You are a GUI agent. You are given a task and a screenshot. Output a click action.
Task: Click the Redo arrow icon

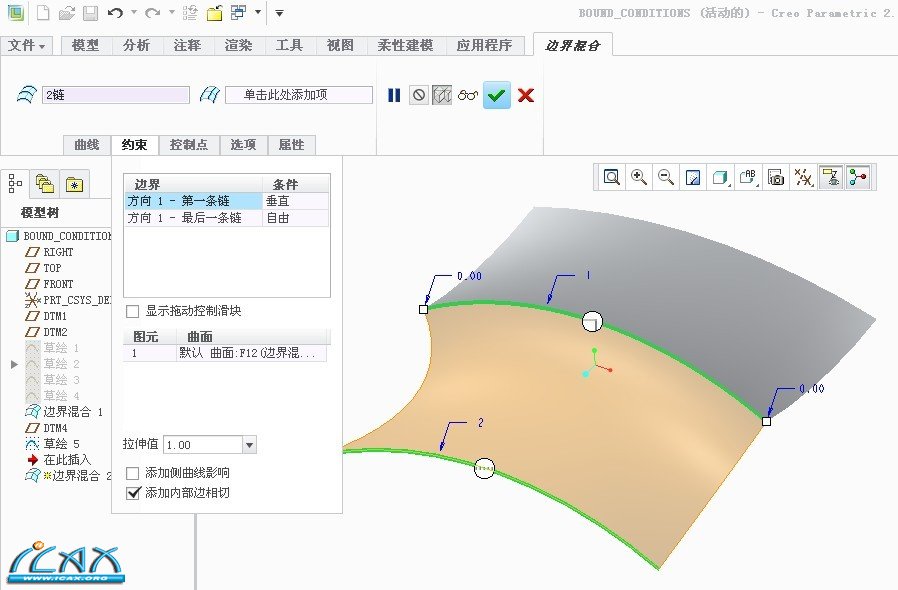tap(152, 13)
